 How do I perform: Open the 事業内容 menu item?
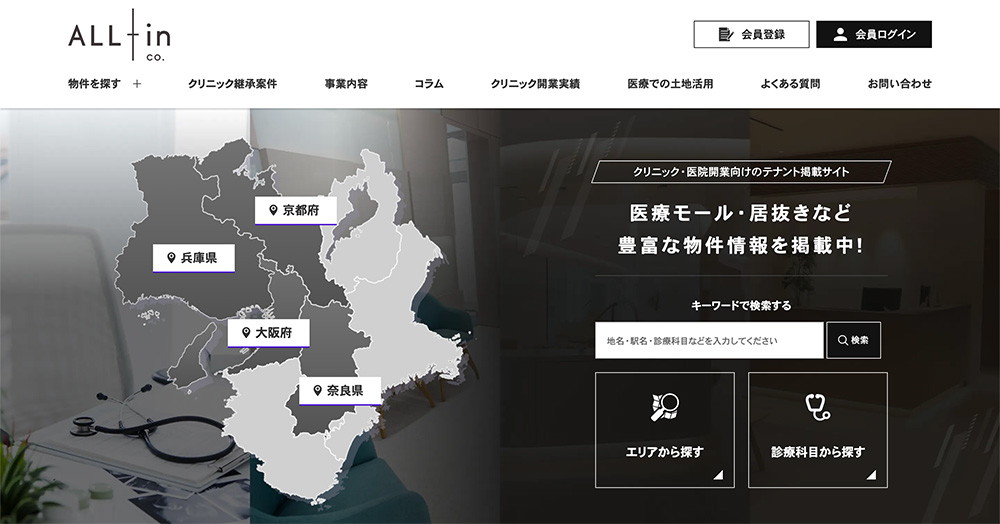coord(346,84)
